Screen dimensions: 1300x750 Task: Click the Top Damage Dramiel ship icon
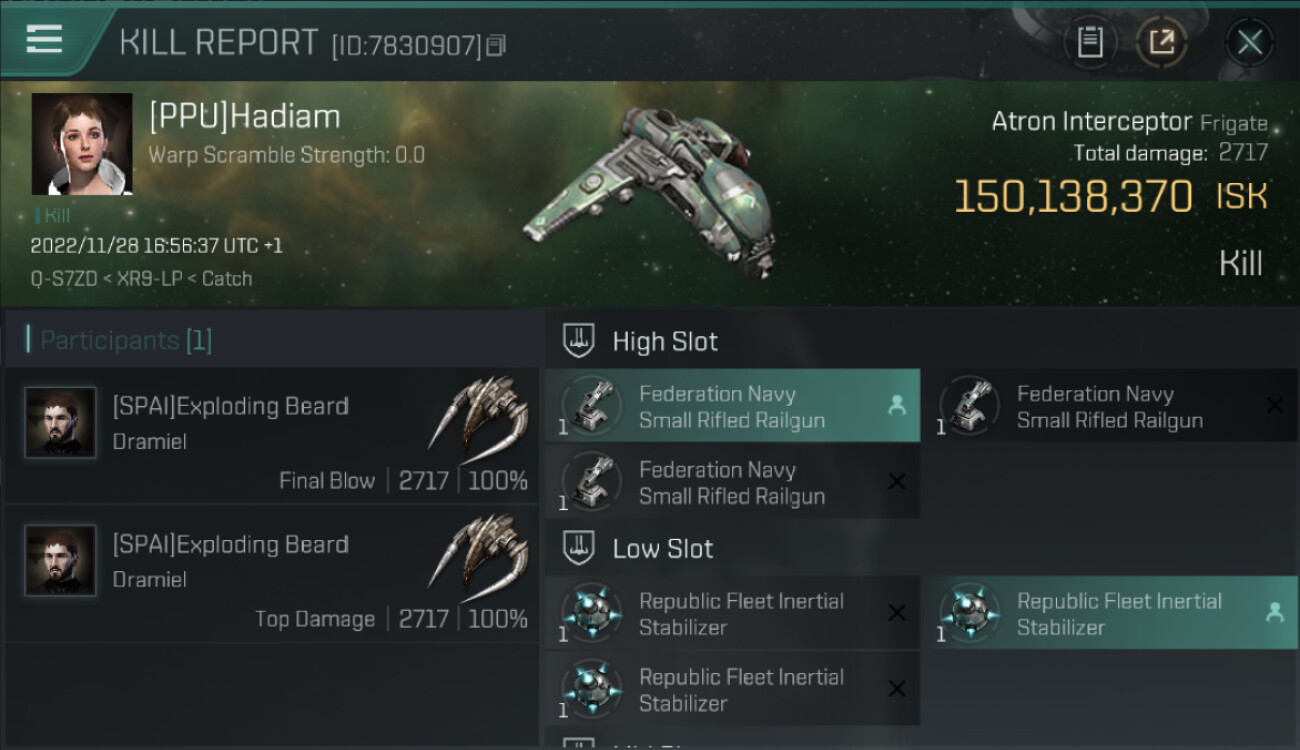click(x=480, y=556)
